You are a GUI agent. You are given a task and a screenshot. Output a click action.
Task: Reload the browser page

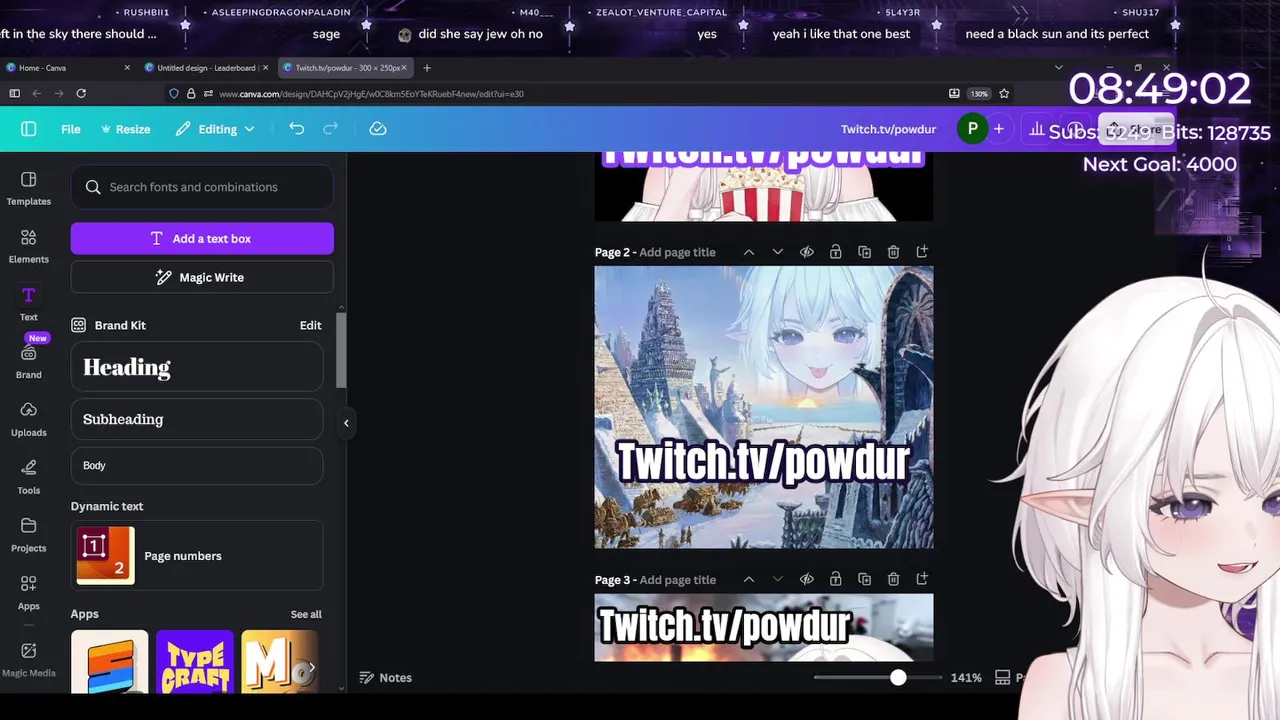(81, 93)
